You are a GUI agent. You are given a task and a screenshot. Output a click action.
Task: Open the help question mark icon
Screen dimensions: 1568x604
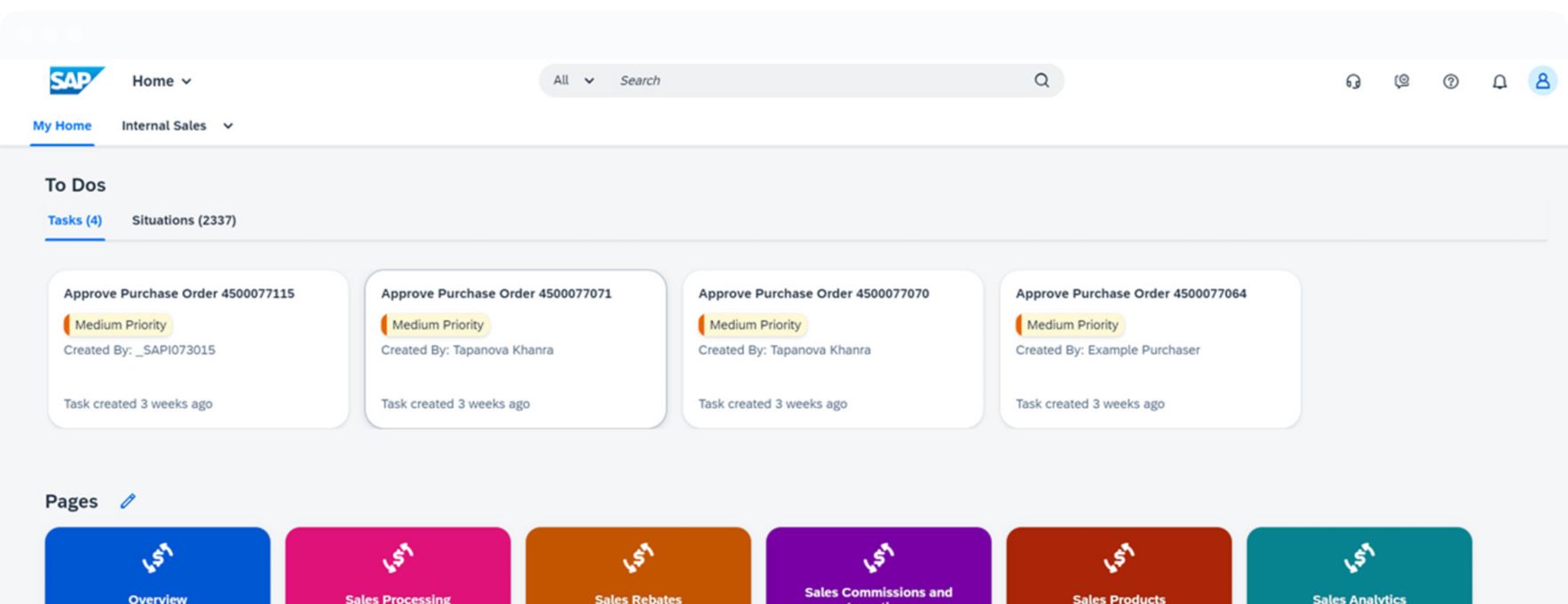[1450, 82]
